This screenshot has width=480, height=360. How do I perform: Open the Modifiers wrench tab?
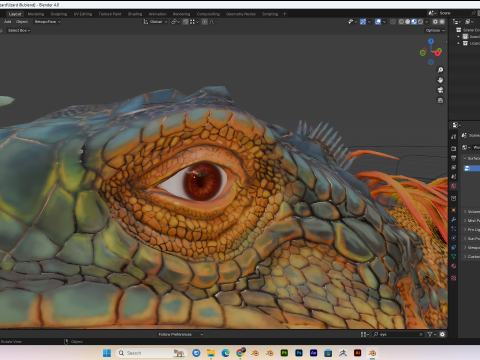click(454, 219)
